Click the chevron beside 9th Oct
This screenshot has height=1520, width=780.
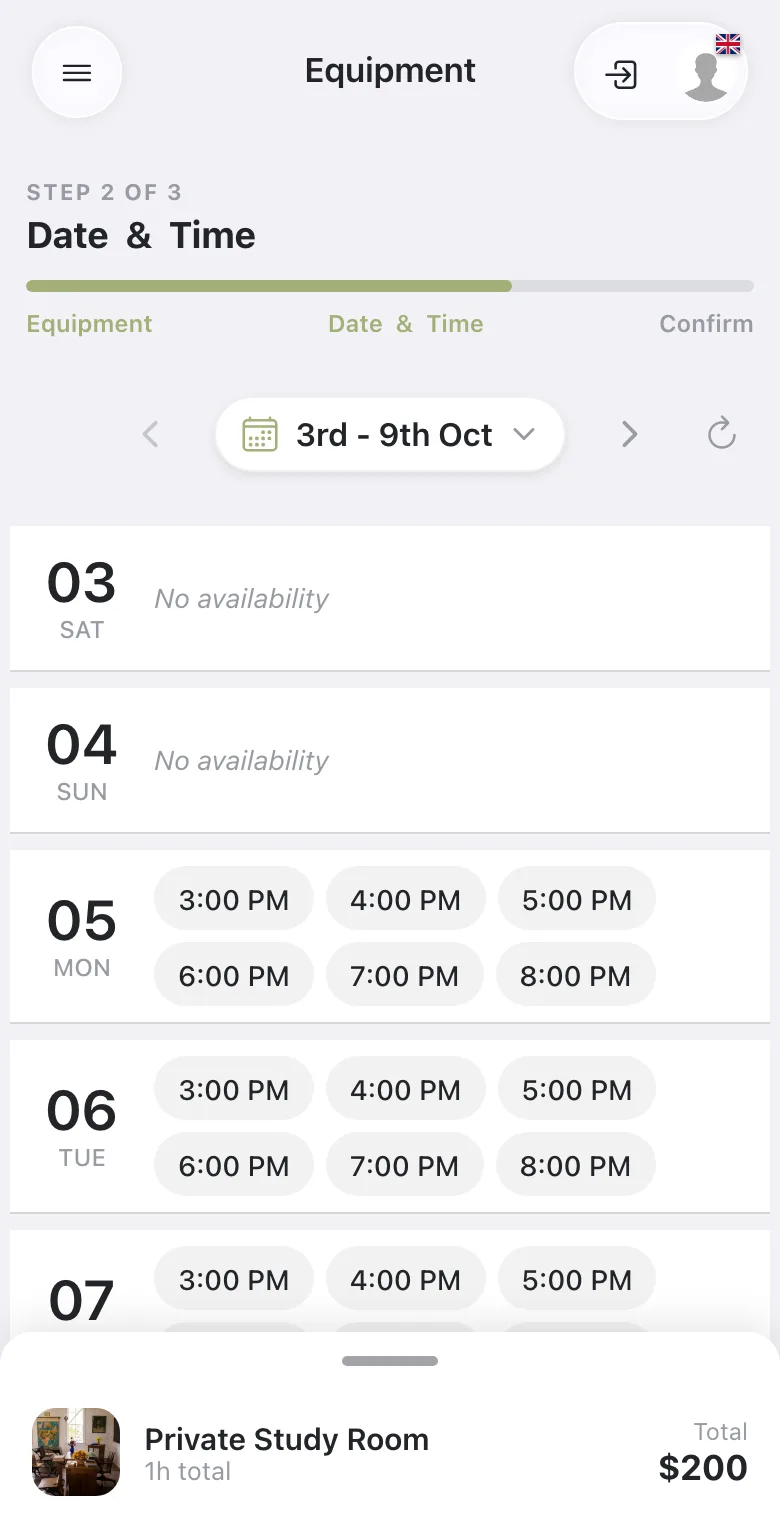524,435
